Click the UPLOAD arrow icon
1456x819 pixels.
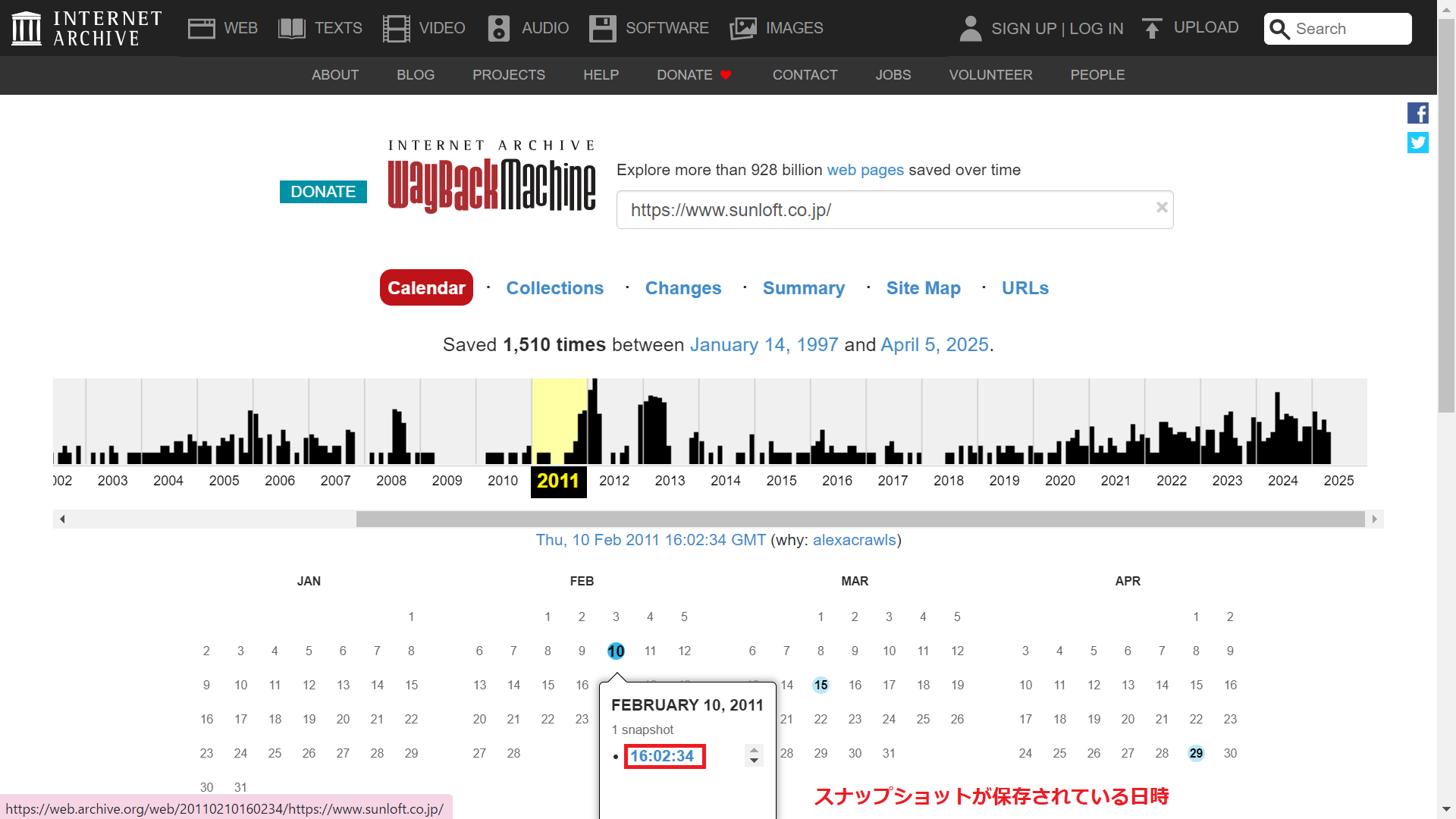(1152, 27)
